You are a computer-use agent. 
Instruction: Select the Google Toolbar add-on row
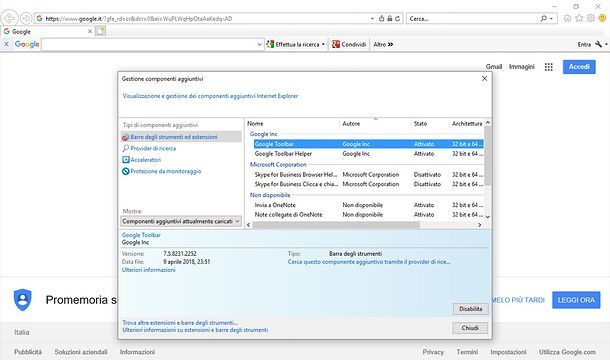point(368,144)
